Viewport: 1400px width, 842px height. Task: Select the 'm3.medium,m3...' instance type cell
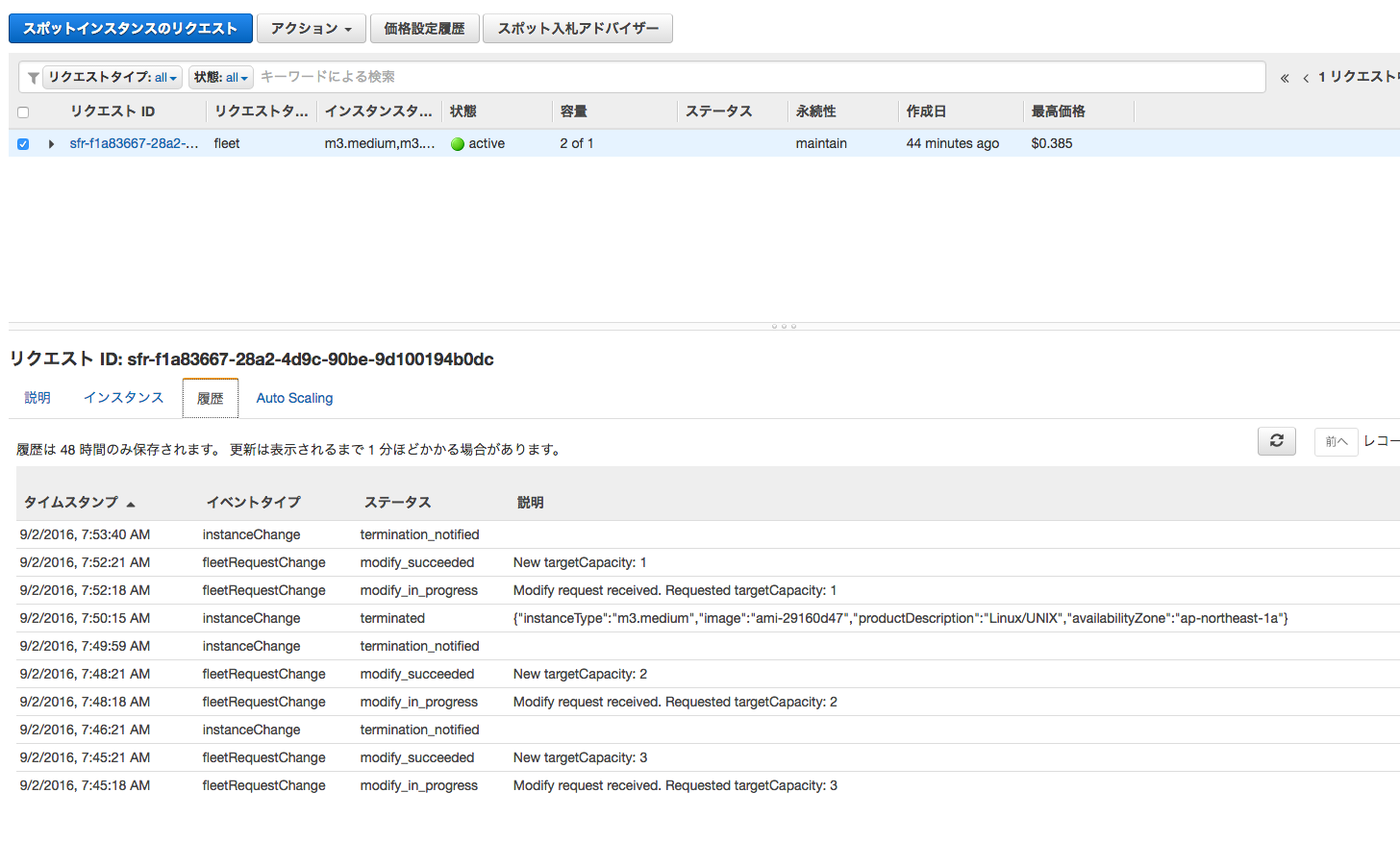point(380,143)
